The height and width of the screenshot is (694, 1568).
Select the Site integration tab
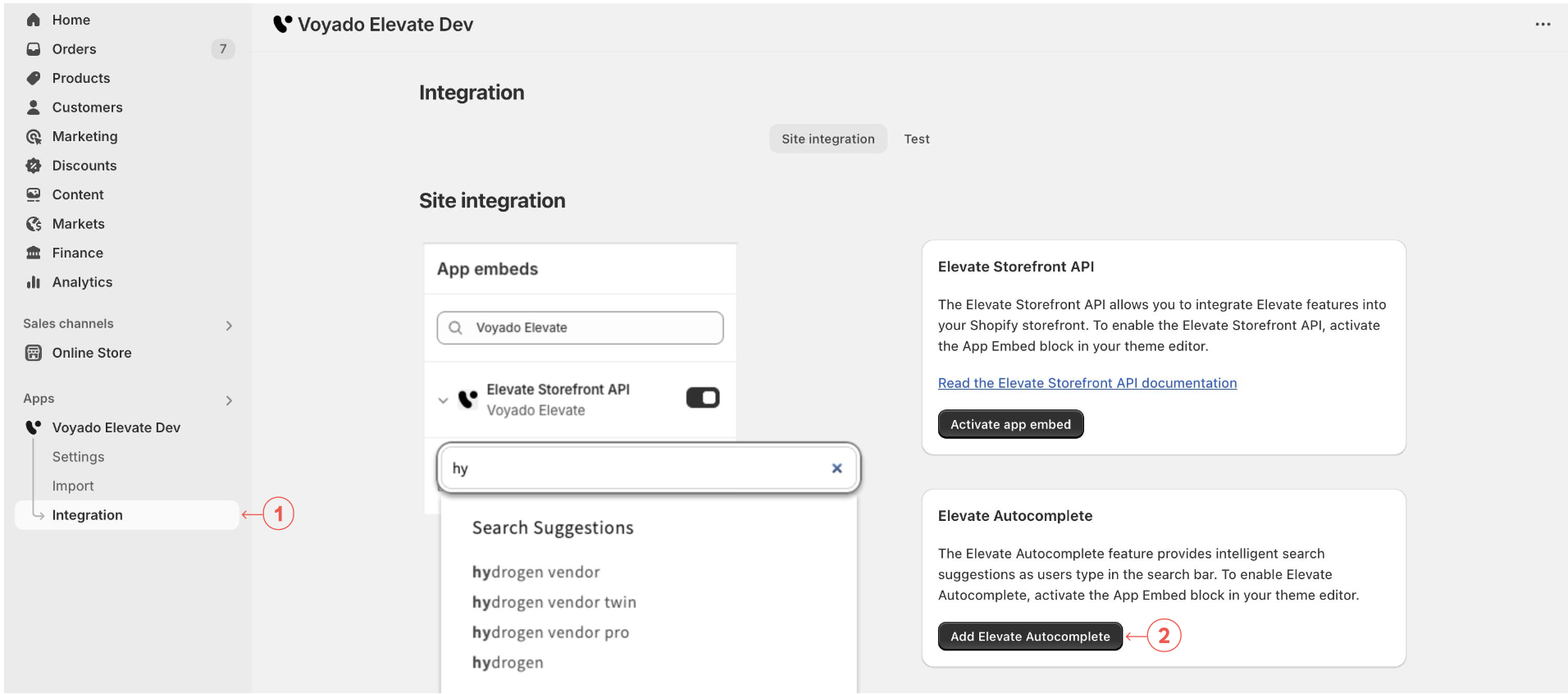(x=827, y=139)
